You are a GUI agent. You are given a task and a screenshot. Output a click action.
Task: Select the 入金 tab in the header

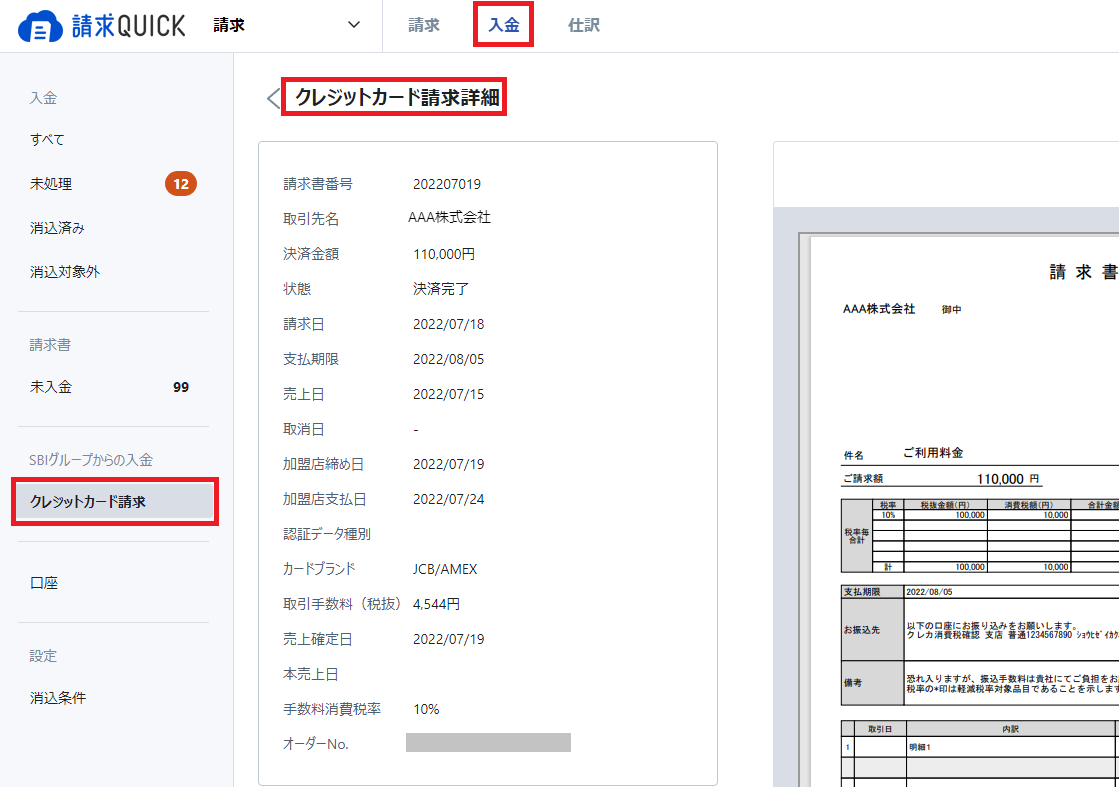[503, 25]
